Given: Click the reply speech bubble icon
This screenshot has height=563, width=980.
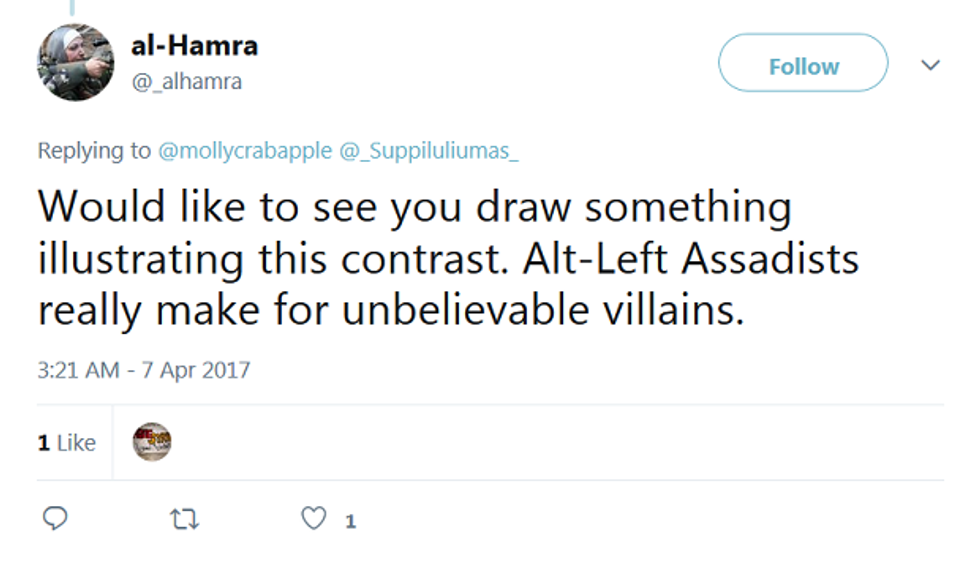Looking at the screenshot, I should [x=56, y=519].
